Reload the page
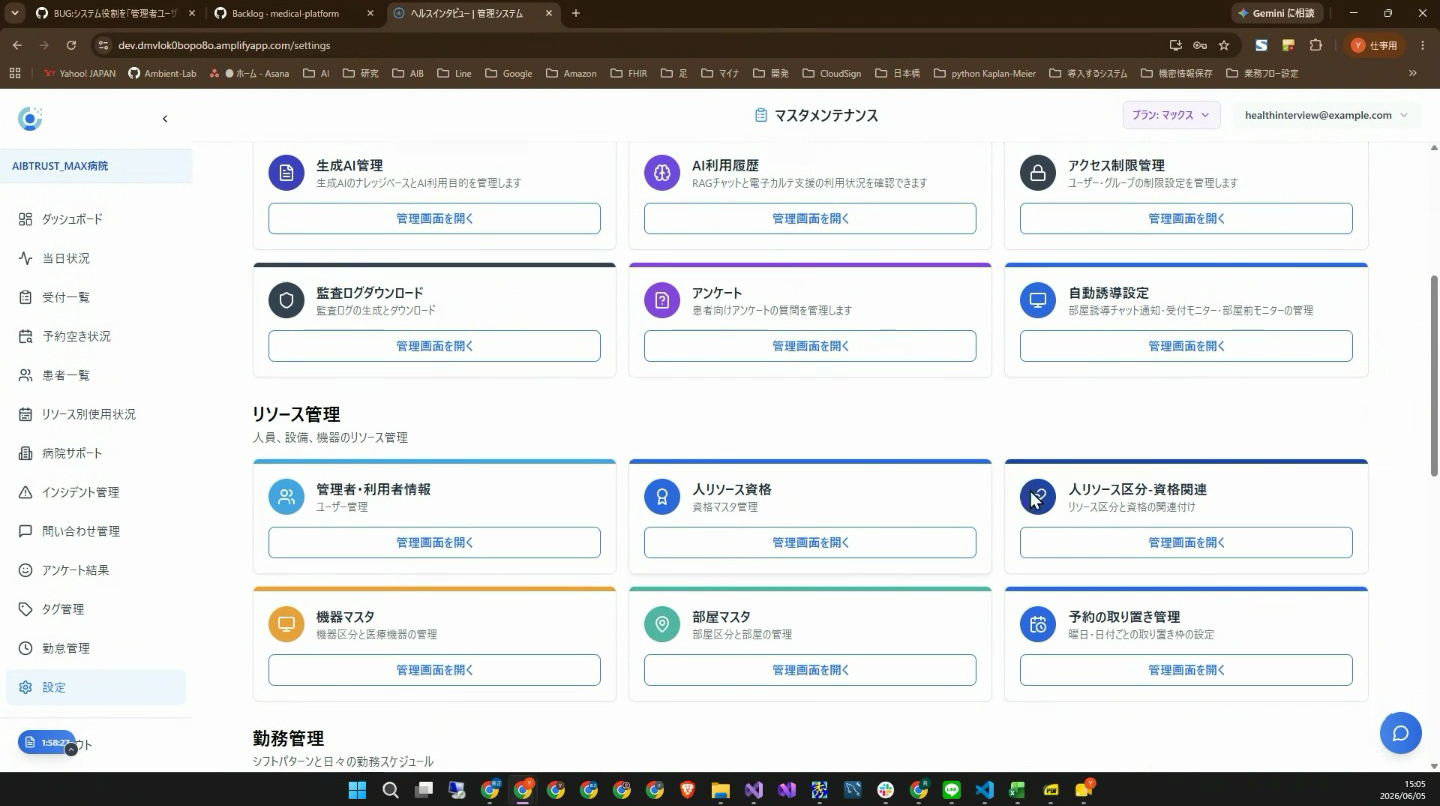 [x=71, y=45]
